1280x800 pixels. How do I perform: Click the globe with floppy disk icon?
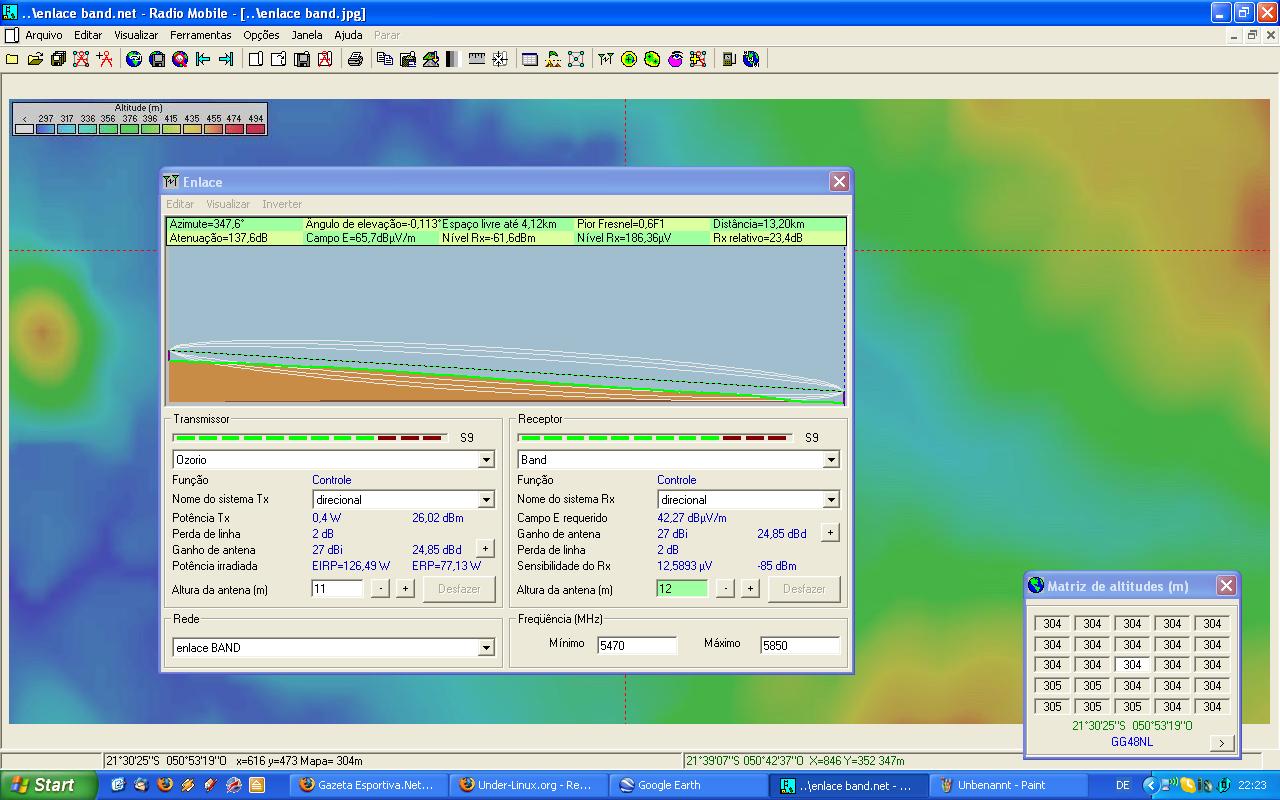(x=157, y=60)
